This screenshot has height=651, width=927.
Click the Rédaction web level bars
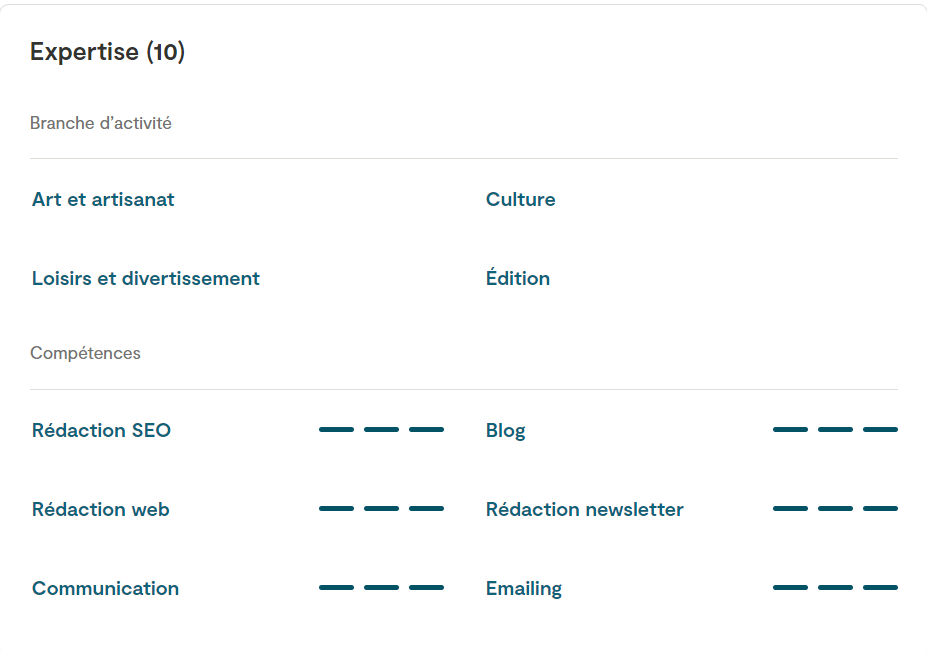tap(381, 509)
